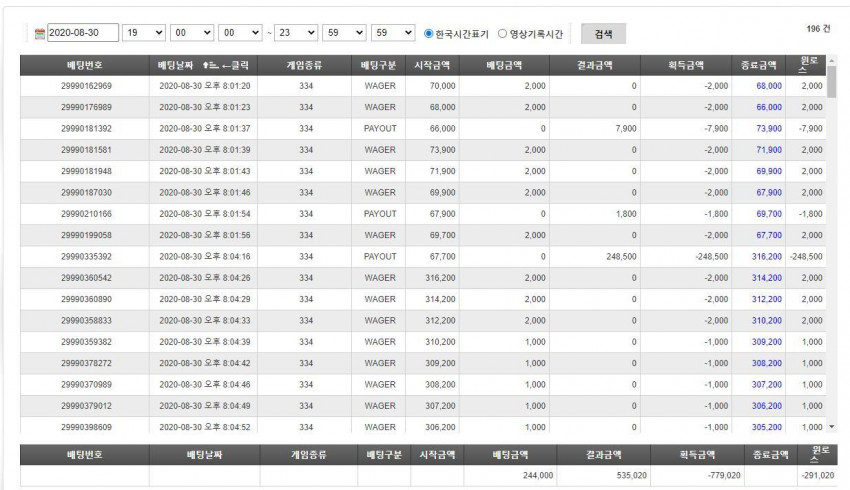Click the ending amount link 316,200
This screenshot has width=850, height=490.
coord(767,256)
